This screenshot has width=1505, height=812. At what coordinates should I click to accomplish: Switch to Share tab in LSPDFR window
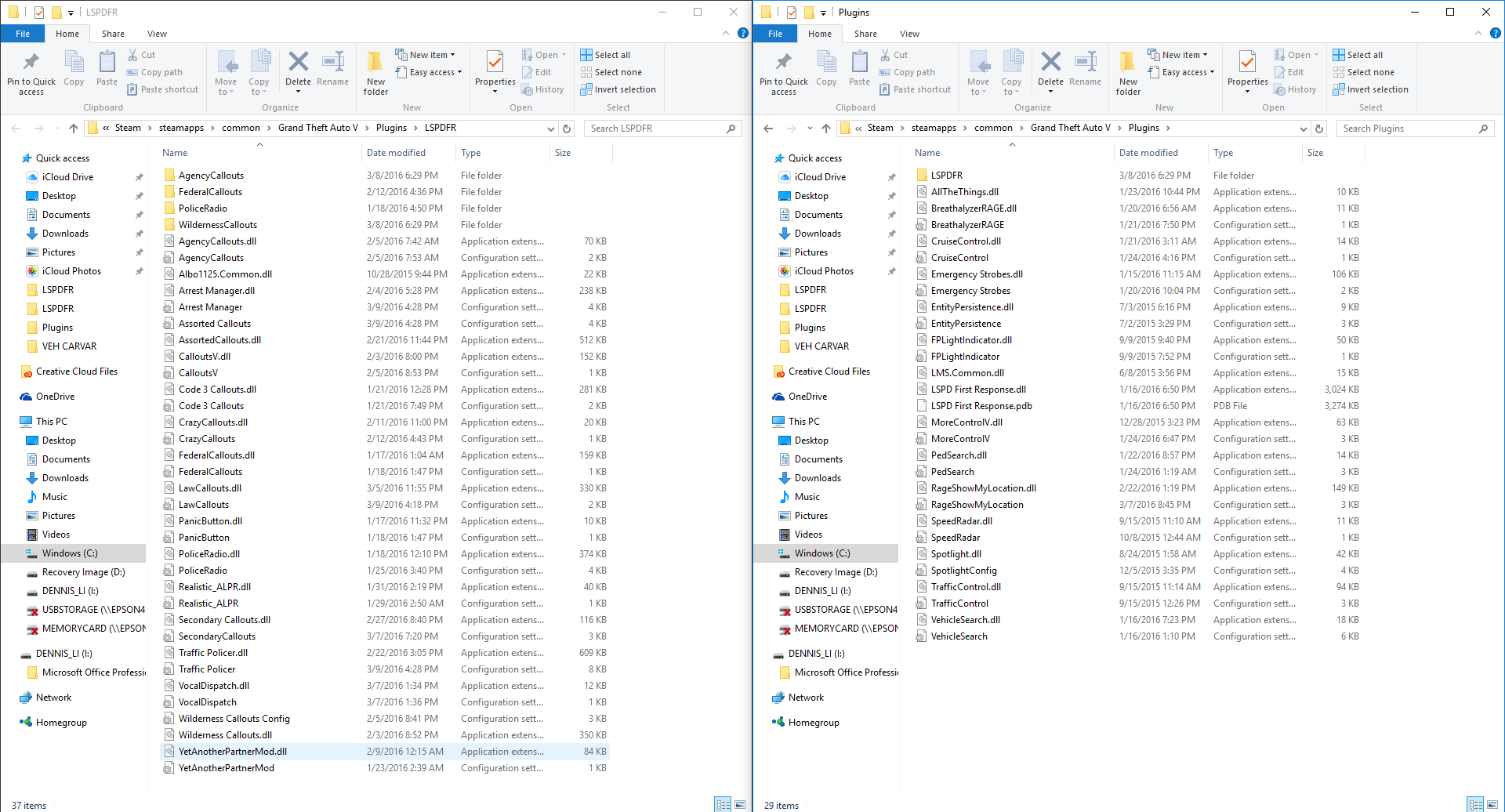coord(113,34)
